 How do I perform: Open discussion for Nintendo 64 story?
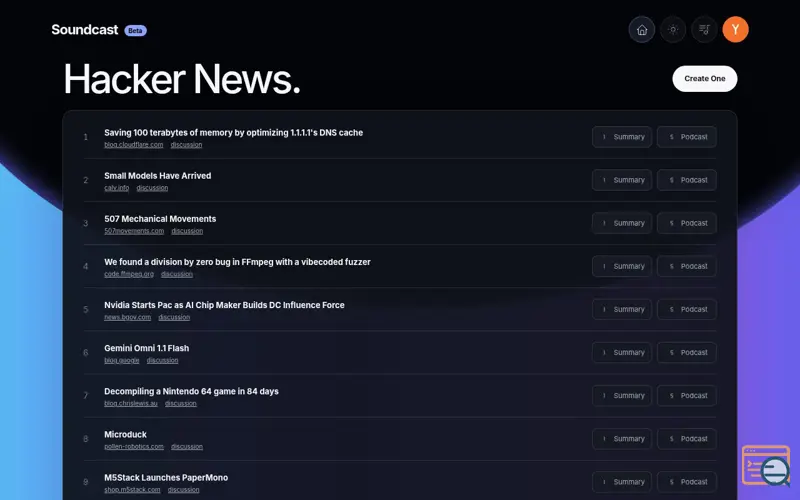[x=181, y=404]
